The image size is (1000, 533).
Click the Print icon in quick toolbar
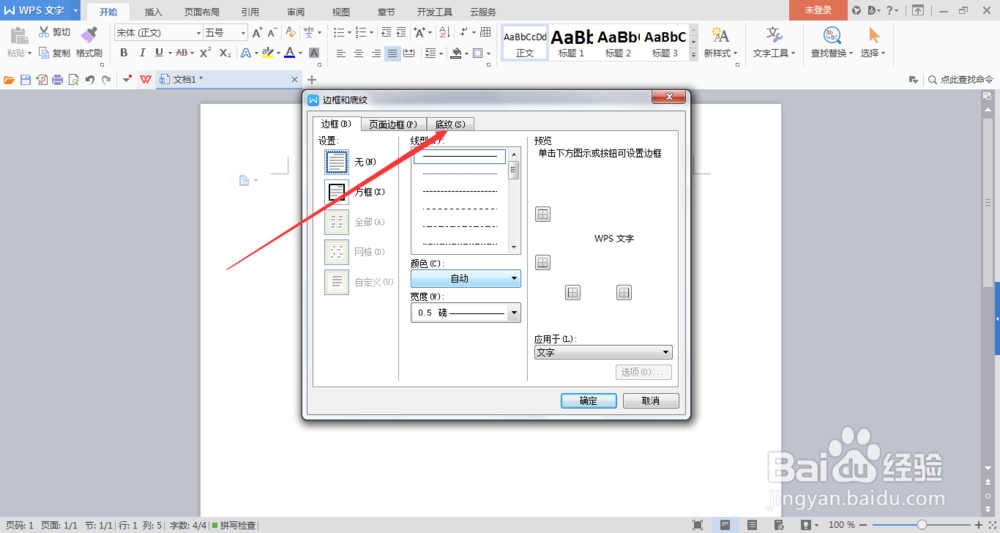click(57, 80)
